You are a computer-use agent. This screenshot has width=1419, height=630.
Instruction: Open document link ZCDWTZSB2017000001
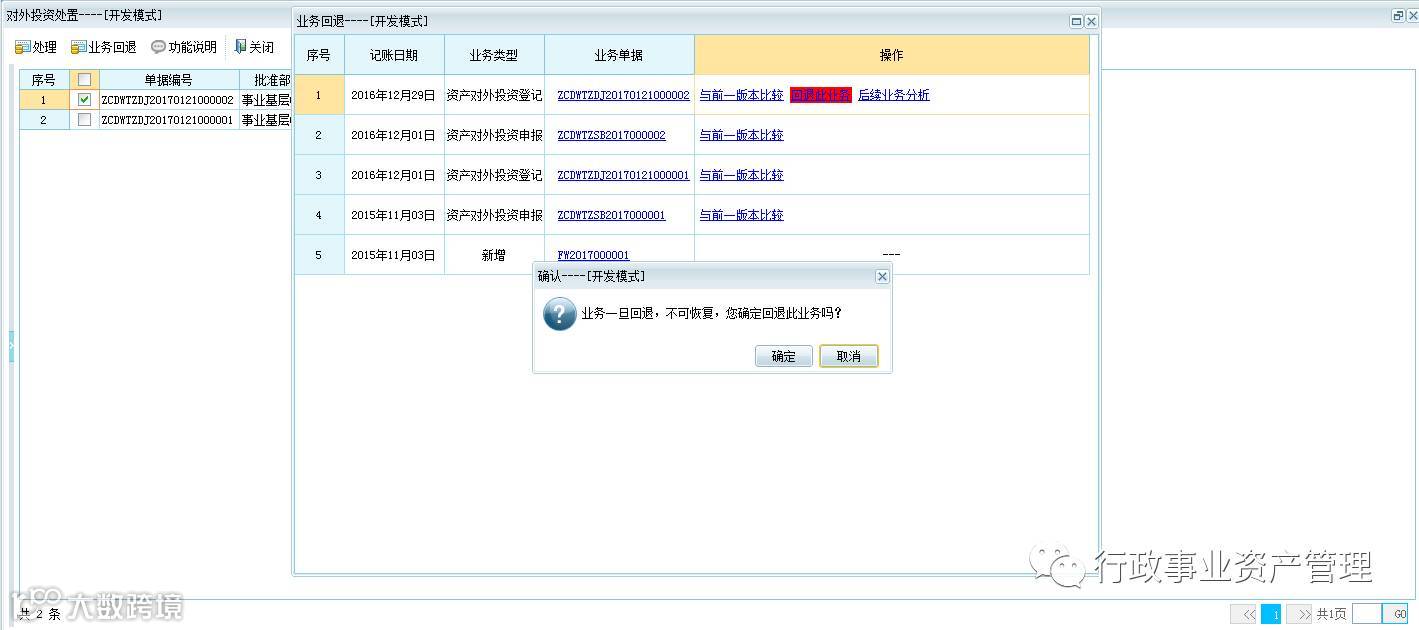click(x=611, y=215)
